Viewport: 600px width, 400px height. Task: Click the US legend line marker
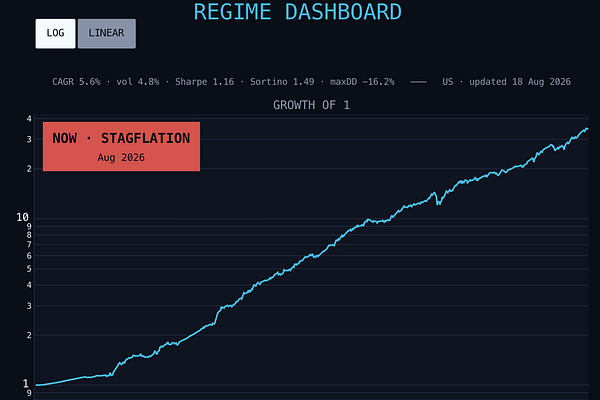coord(418,82)
